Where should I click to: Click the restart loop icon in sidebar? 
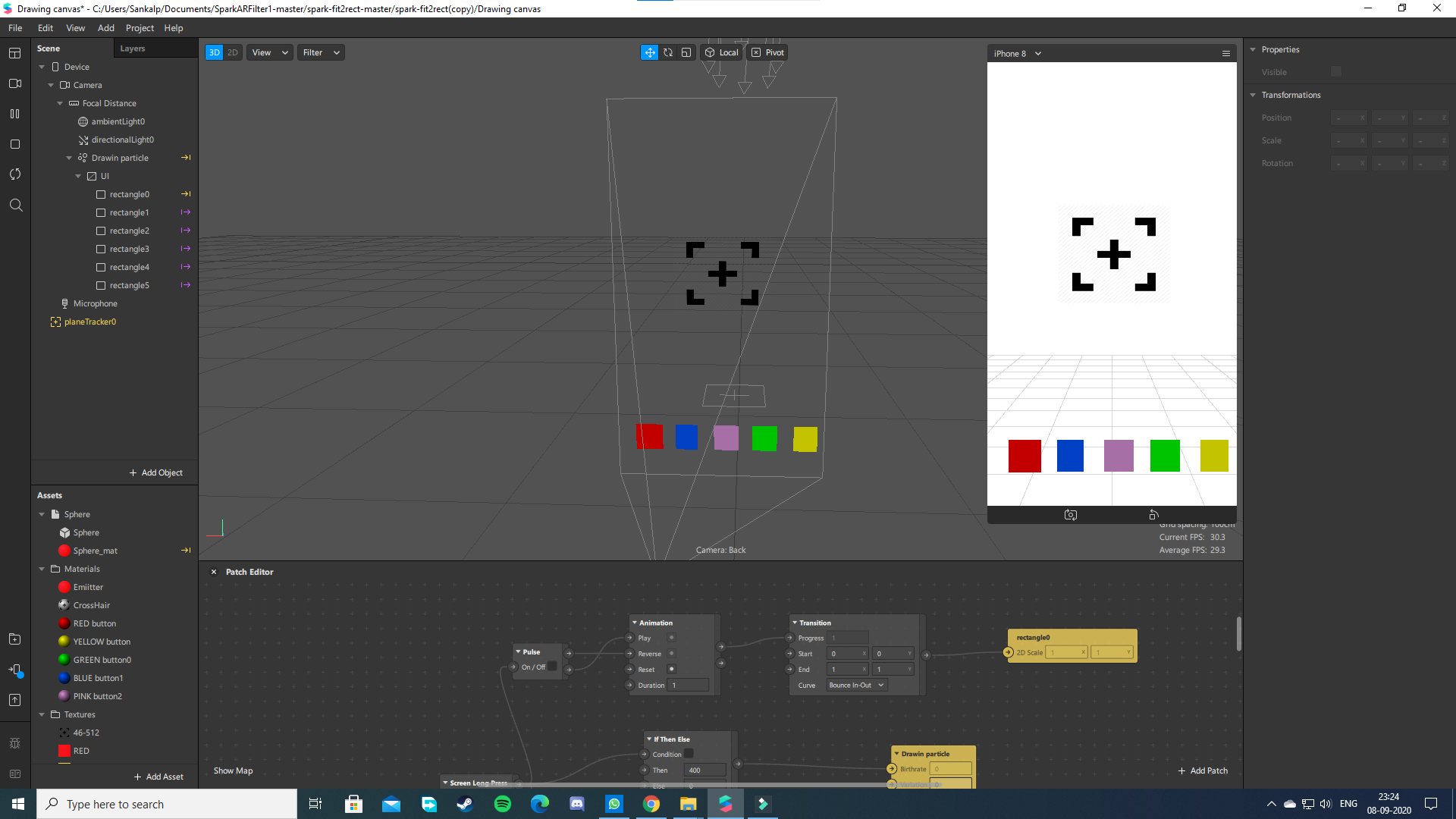tap(14, 174)
